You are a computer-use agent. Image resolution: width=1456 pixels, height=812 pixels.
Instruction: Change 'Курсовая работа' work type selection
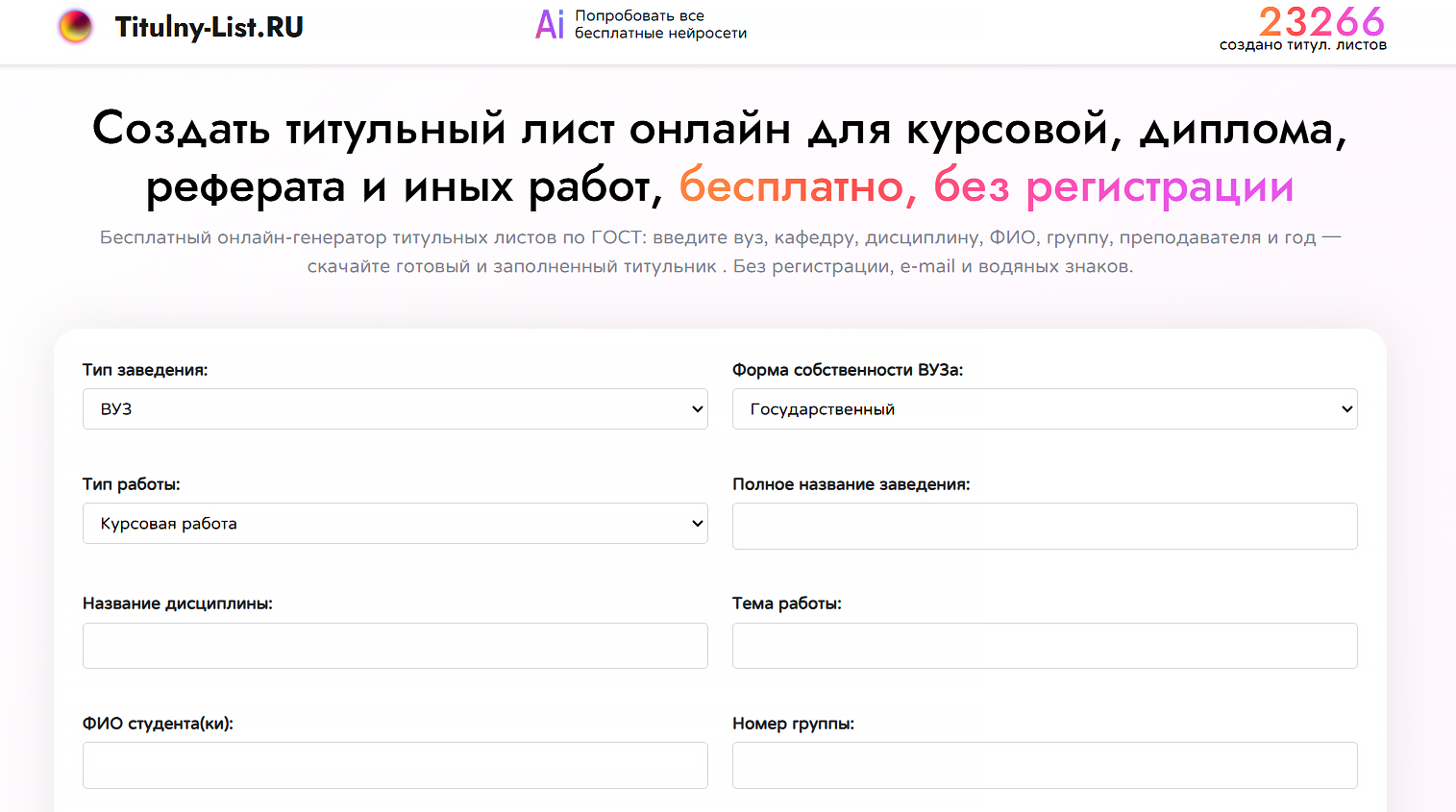pos(394,523)
